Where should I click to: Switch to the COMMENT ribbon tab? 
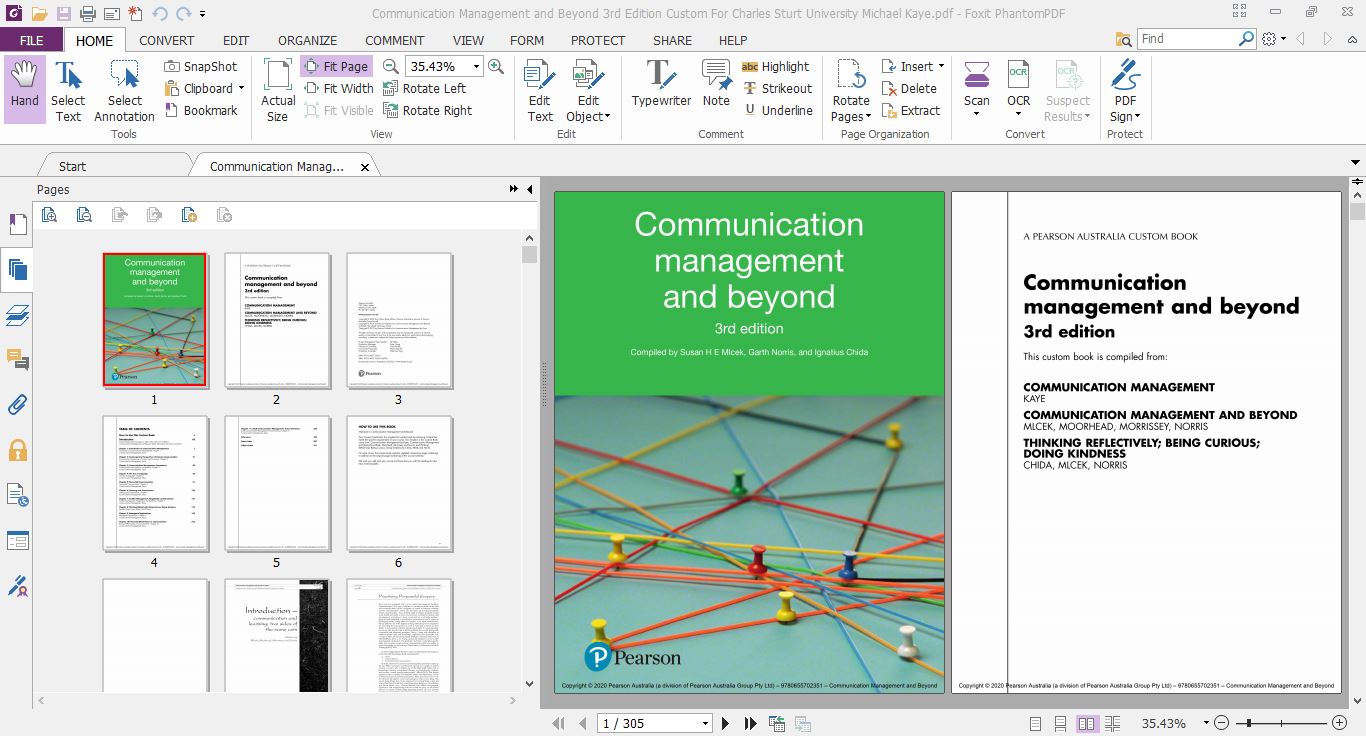click(x=394, y=40)
